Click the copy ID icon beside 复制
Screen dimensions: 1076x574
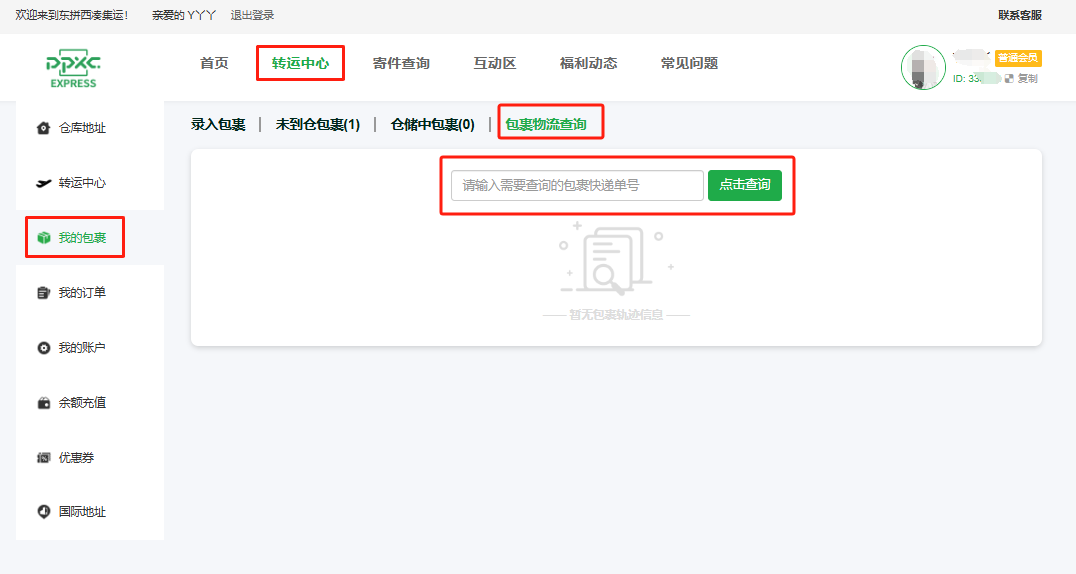[x=1009, y=78]
